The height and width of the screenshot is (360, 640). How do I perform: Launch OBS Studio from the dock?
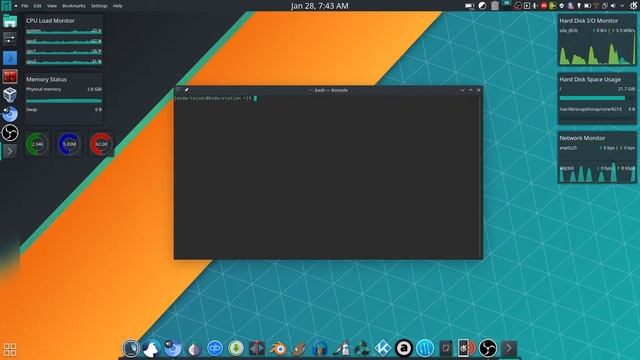pos(488,348)
